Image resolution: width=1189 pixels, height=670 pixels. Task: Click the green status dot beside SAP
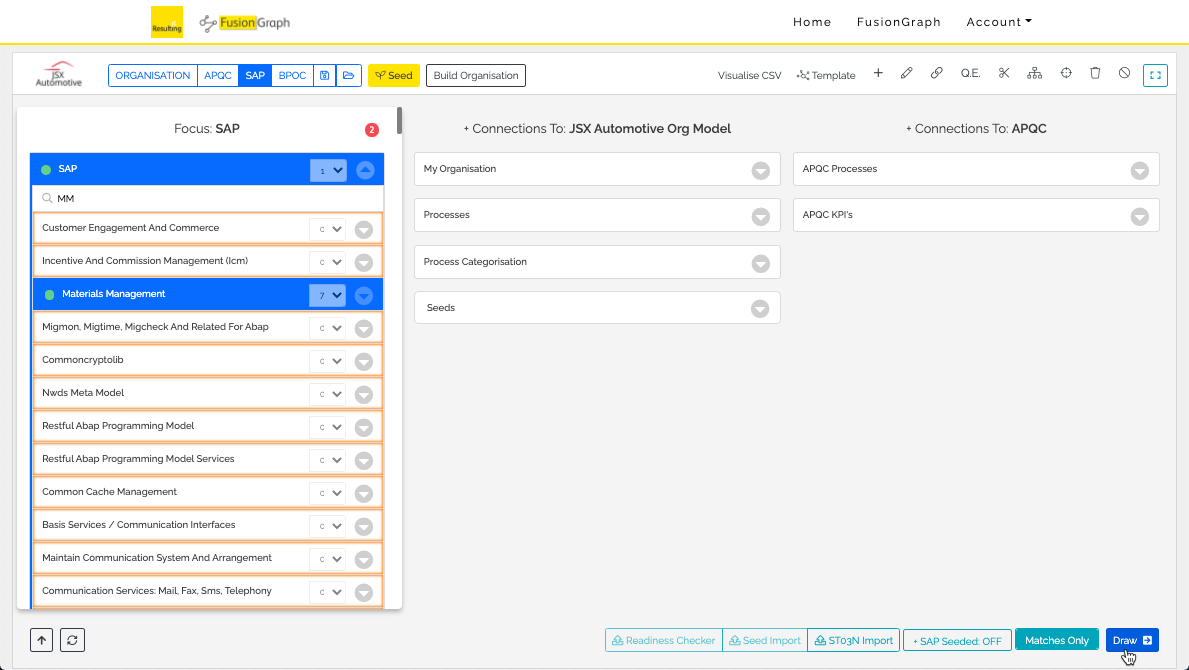(46, 170)
